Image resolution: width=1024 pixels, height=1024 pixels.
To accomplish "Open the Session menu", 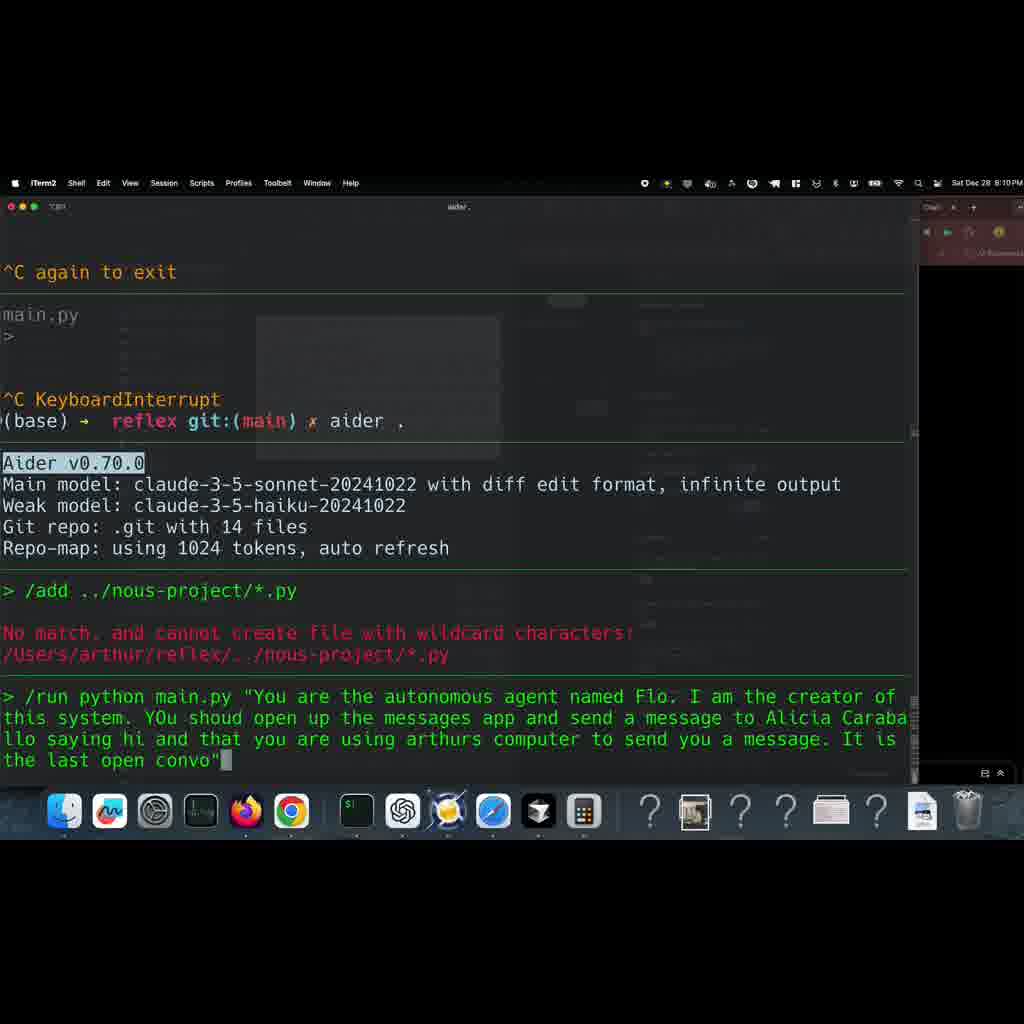I will 164,184.
